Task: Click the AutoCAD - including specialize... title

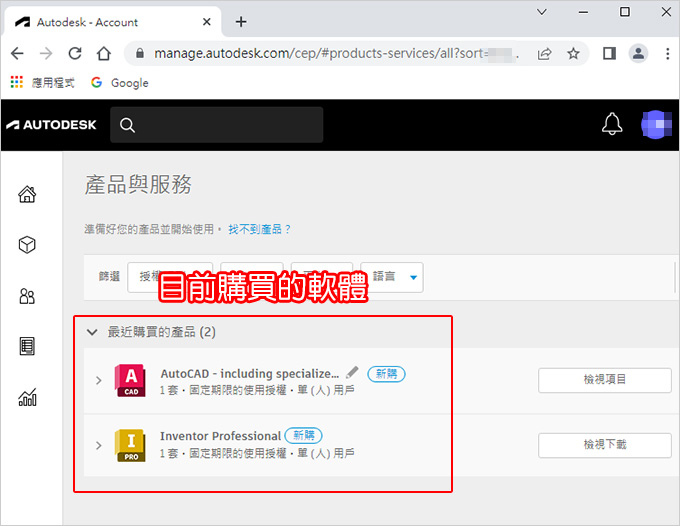Action: (250, 373)
